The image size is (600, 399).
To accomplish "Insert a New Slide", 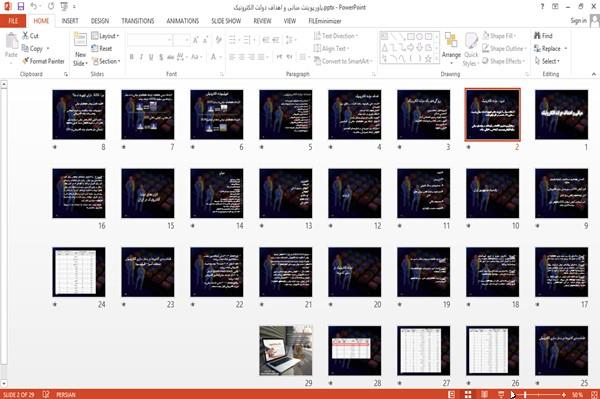I will click(x=80, y=49).
